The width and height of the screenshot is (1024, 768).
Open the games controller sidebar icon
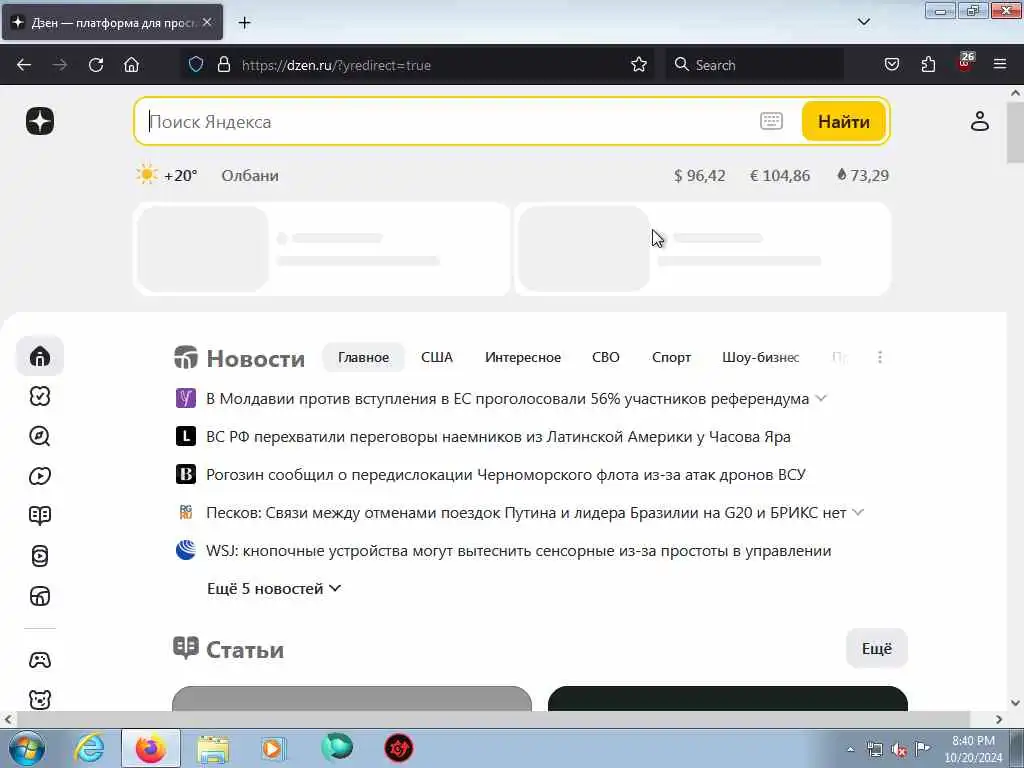[x=40, y=660]
